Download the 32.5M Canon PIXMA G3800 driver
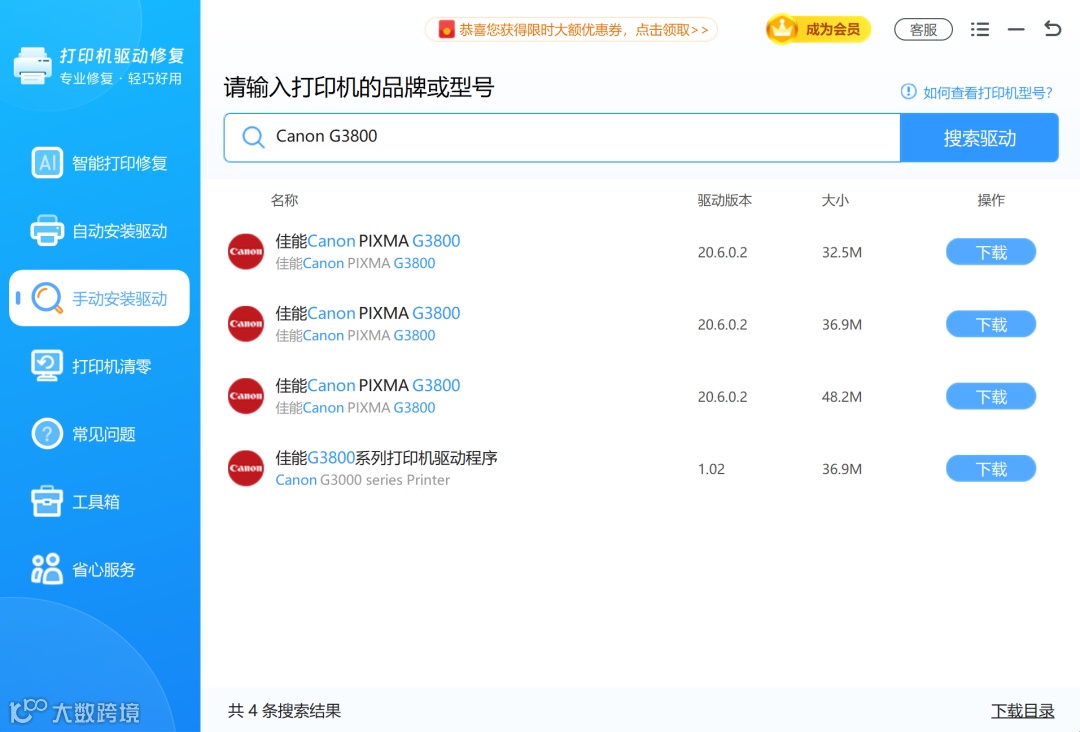This screenshot has width=1080, height=732. [990, 252]
